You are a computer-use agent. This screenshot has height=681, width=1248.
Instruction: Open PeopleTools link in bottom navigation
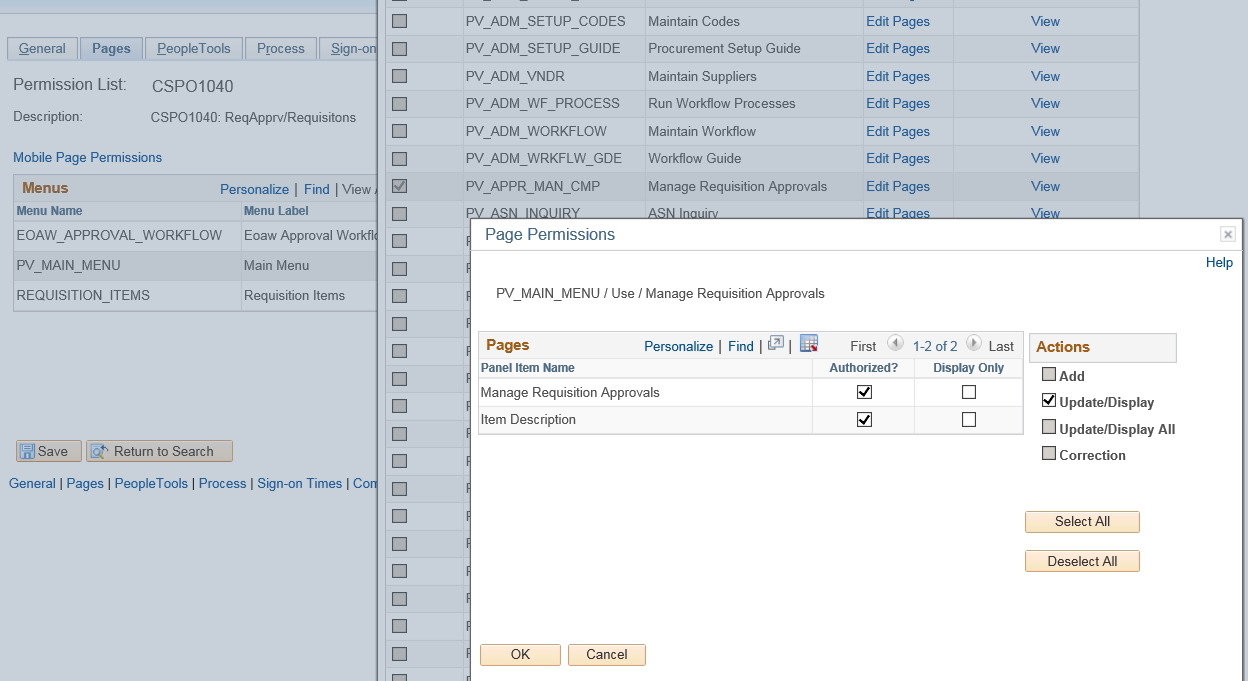click(x=151, y=483)
